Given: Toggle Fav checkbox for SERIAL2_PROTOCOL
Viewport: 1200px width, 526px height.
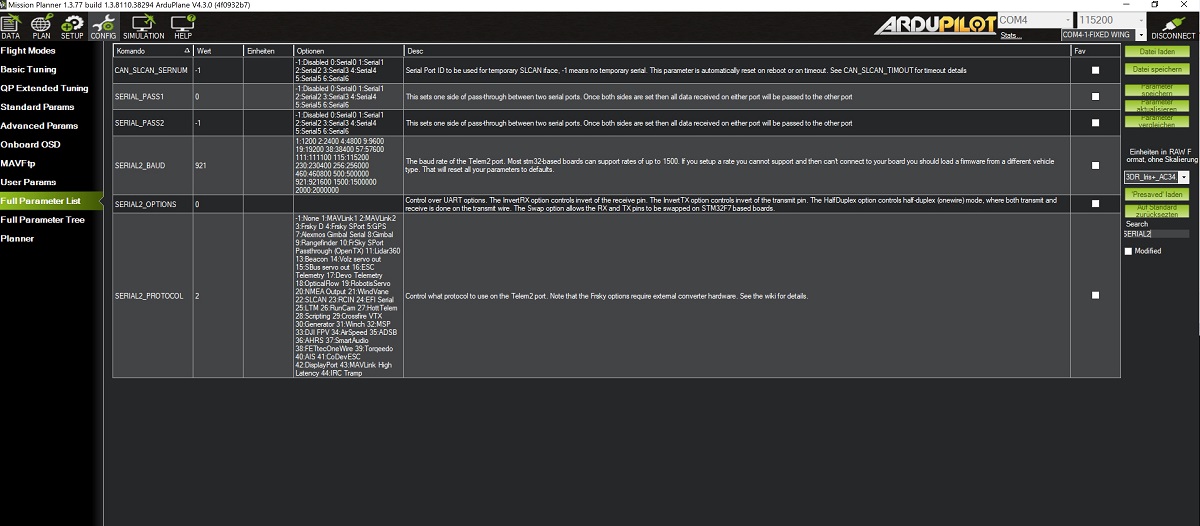Looking at the screenshot, I should [1095, 295].
